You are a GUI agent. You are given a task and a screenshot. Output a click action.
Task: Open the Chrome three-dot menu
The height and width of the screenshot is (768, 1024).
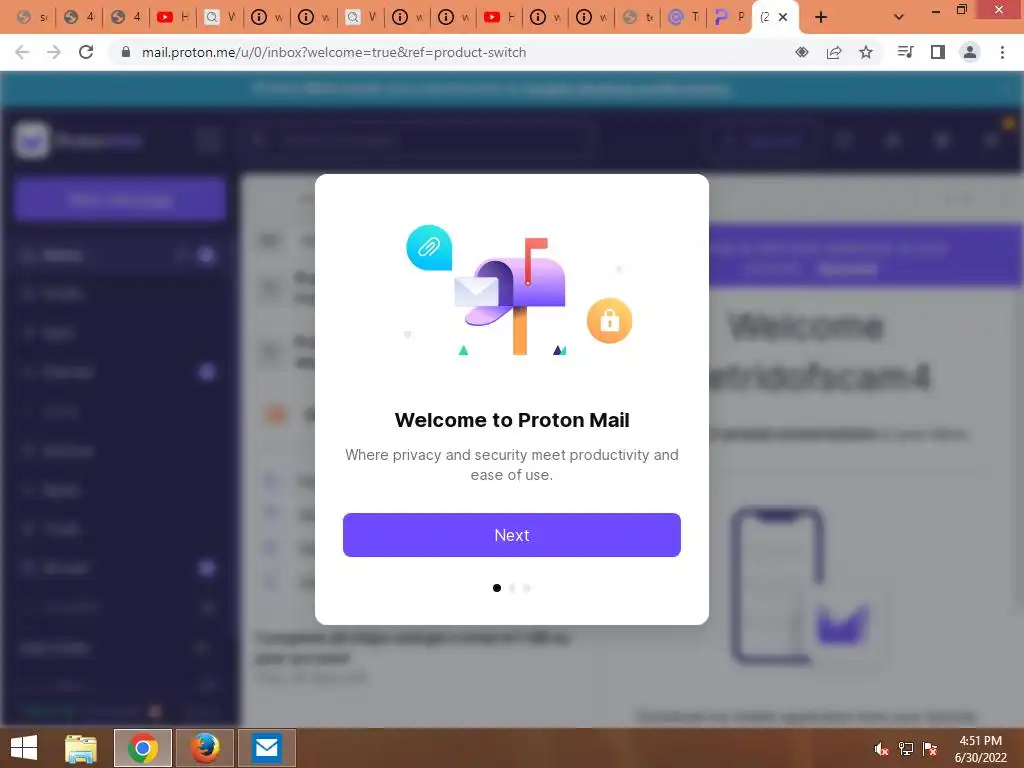pyautogui.click(x=1002, y=52)
